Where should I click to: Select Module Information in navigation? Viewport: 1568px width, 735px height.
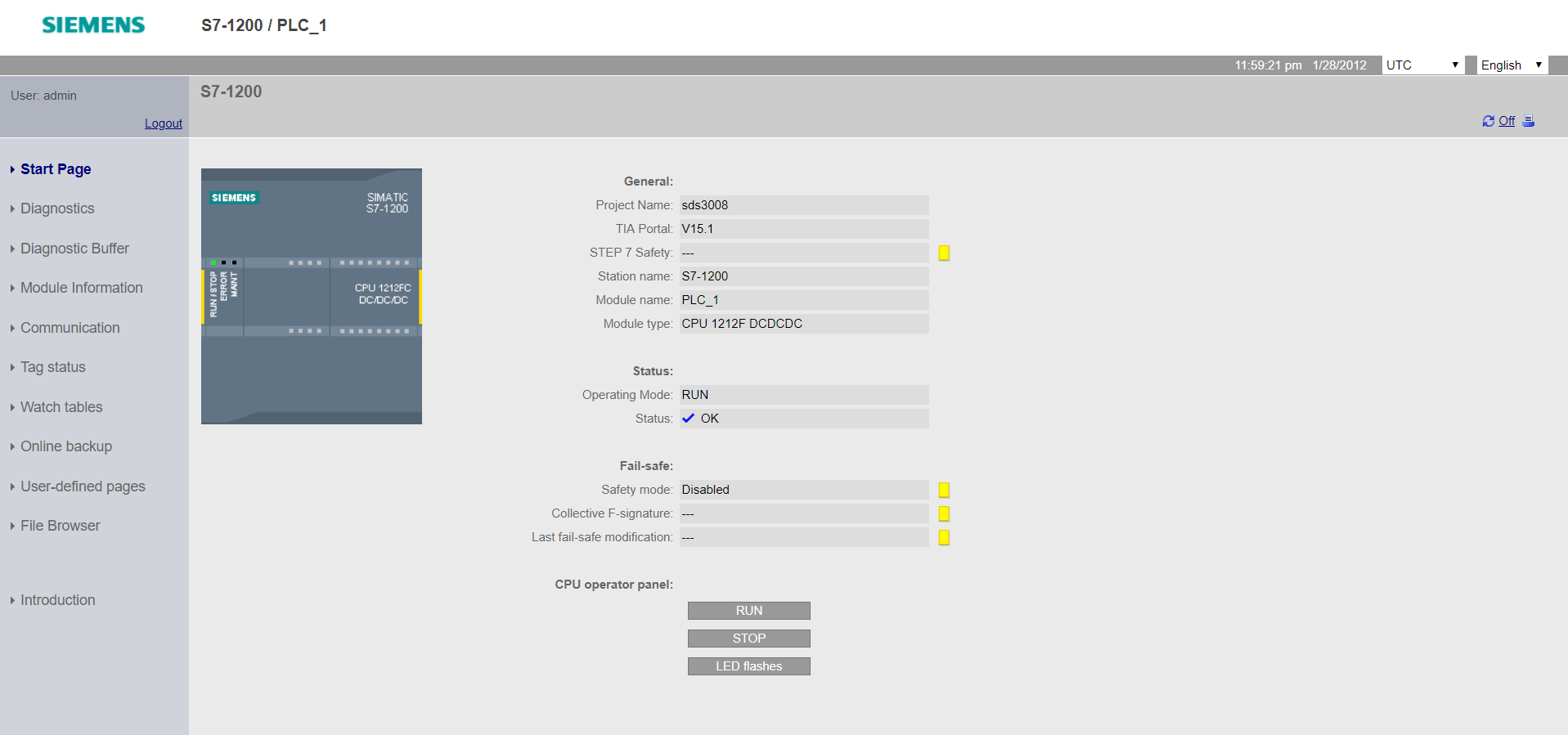(x=81, y=288)
